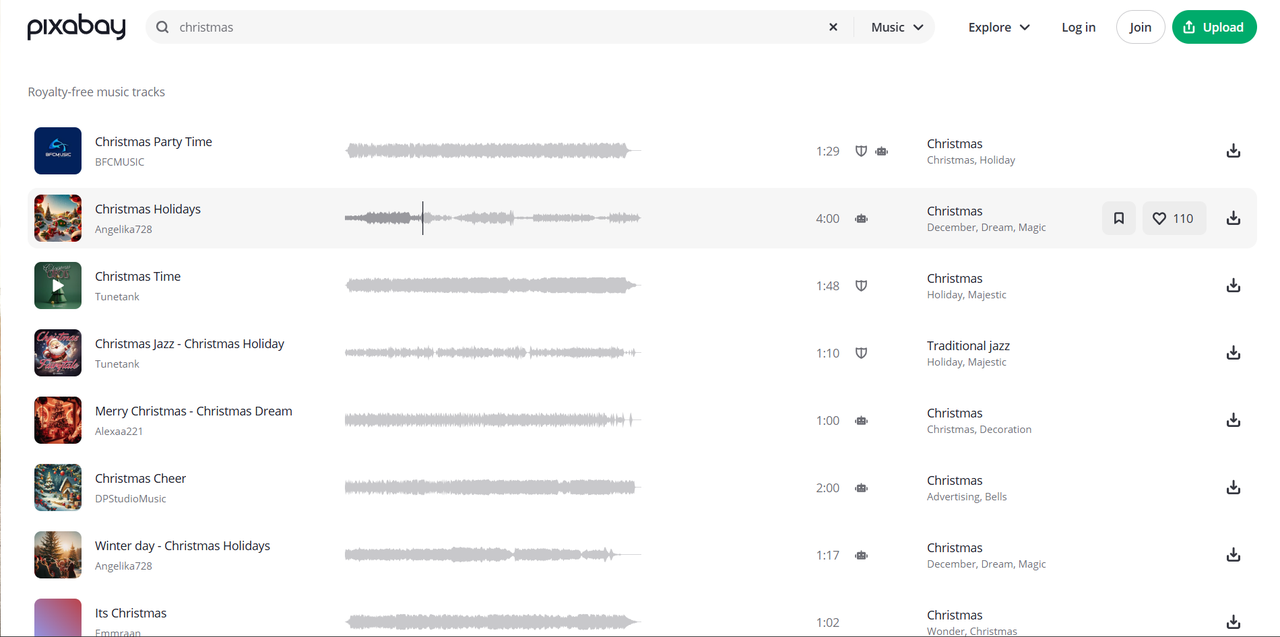
Task: Click the AI-generated robot icon for Merry Christmas
Action: coord(861,420)
